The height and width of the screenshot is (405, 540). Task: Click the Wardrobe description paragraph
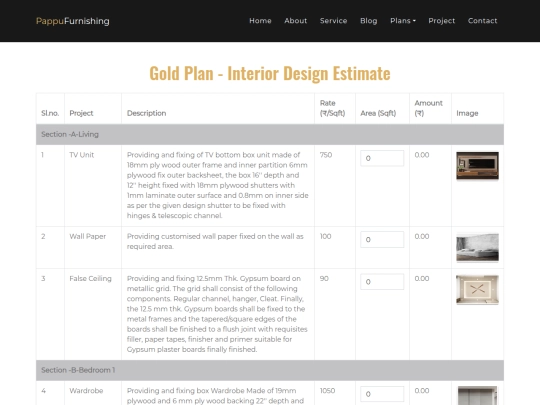215,396
